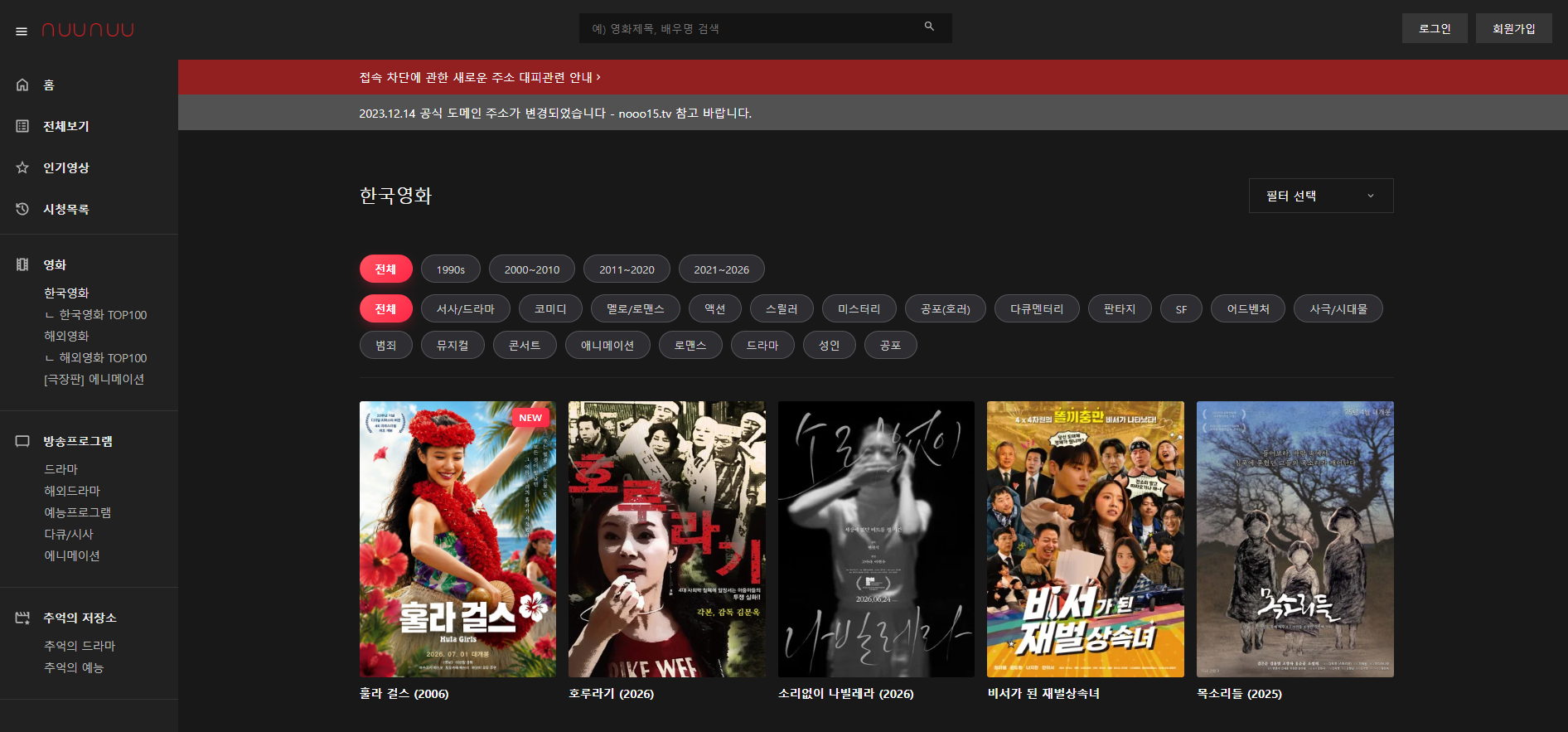1568x732 pixels.
Task: Select the 1990s year filter
Action: tap(451, 269)
